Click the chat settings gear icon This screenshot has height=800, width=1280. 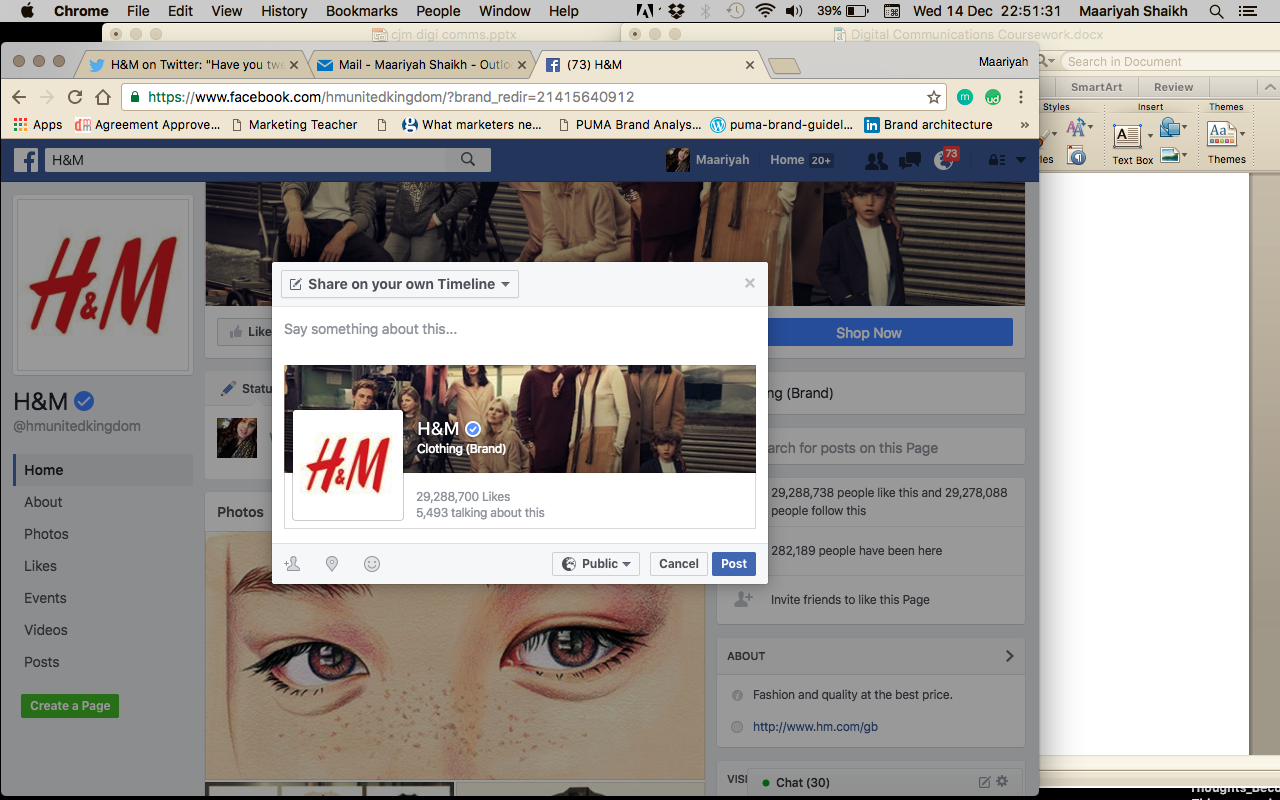(x=1003, y=782)
